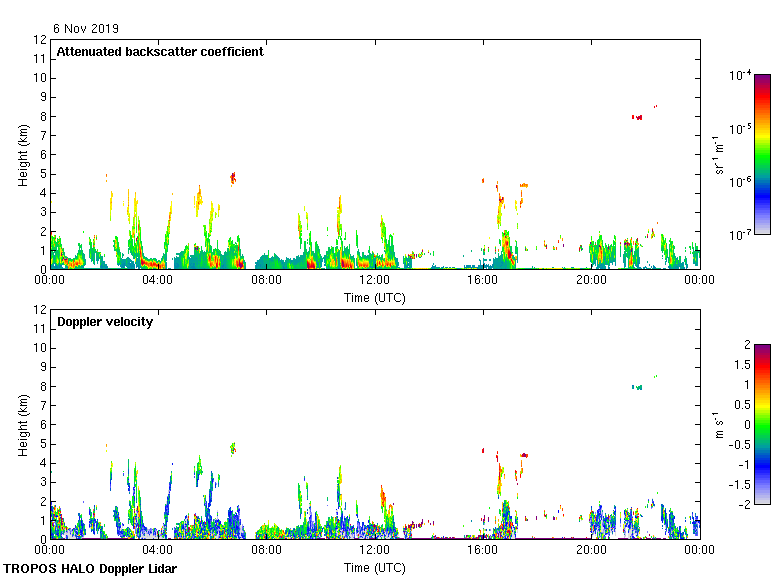Screen dimensions: 780x580
Task: Click the "Height (km)" axis label of the bottom plot
Action: click(x=23, y=425)
